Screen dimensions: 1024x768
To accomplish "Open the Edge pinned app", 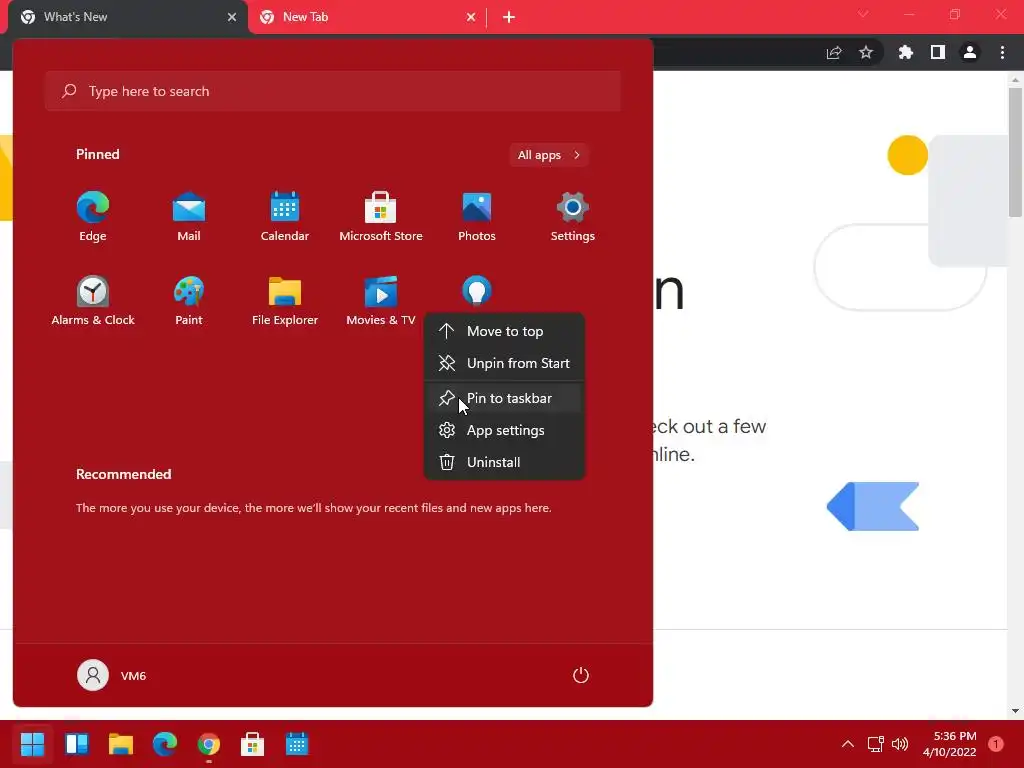I will pos(93,217).
